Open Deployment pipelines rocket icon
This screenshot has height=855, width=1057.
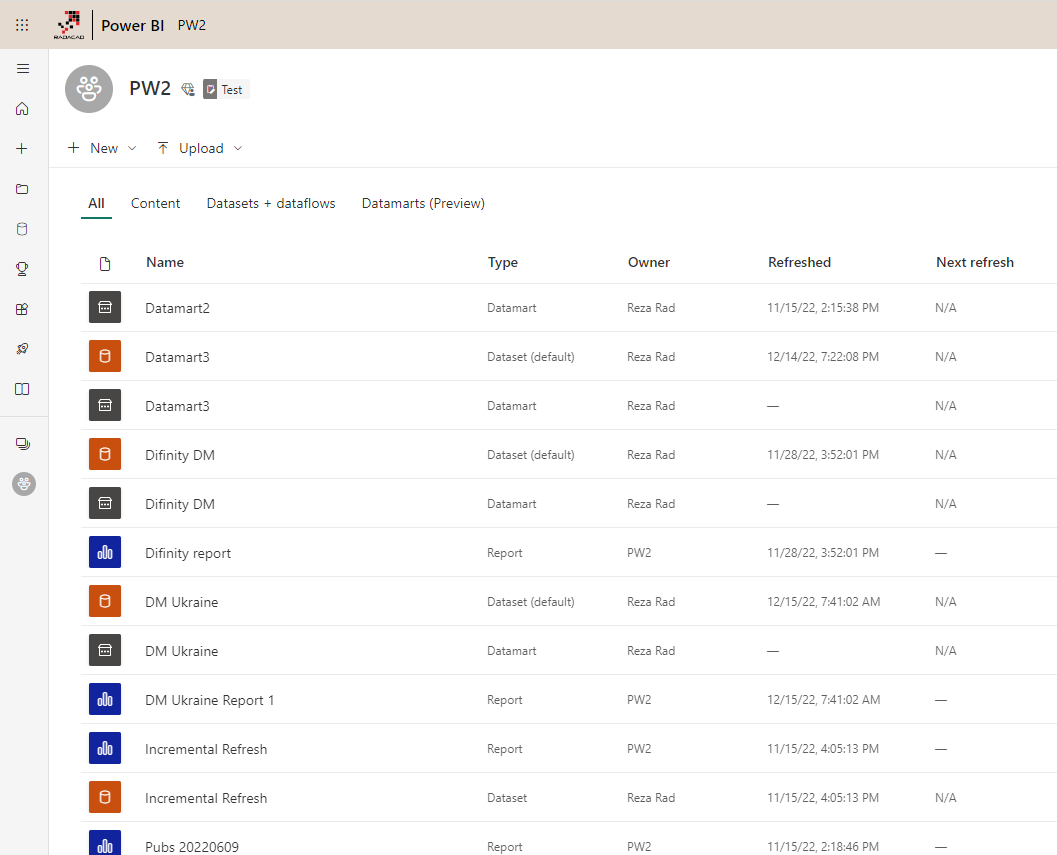click(23, 349)
